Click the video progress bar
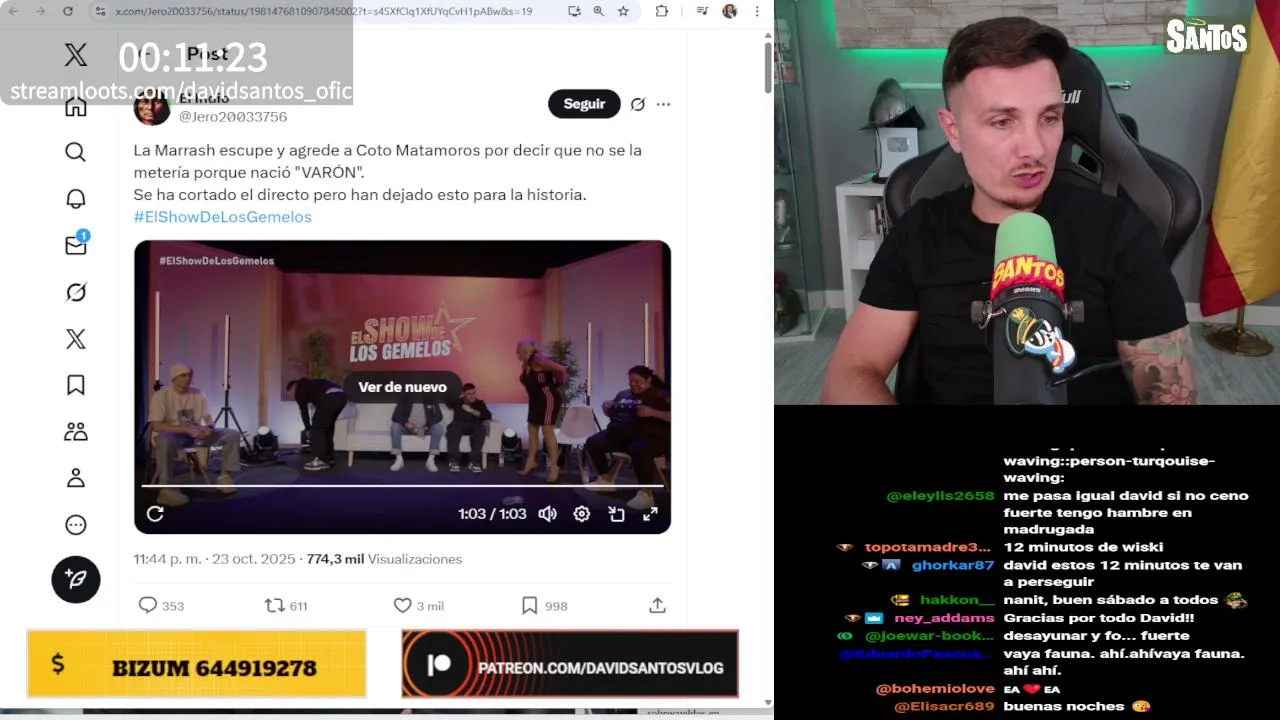Viewport: 1280px width, 720px height. [402, 486]
